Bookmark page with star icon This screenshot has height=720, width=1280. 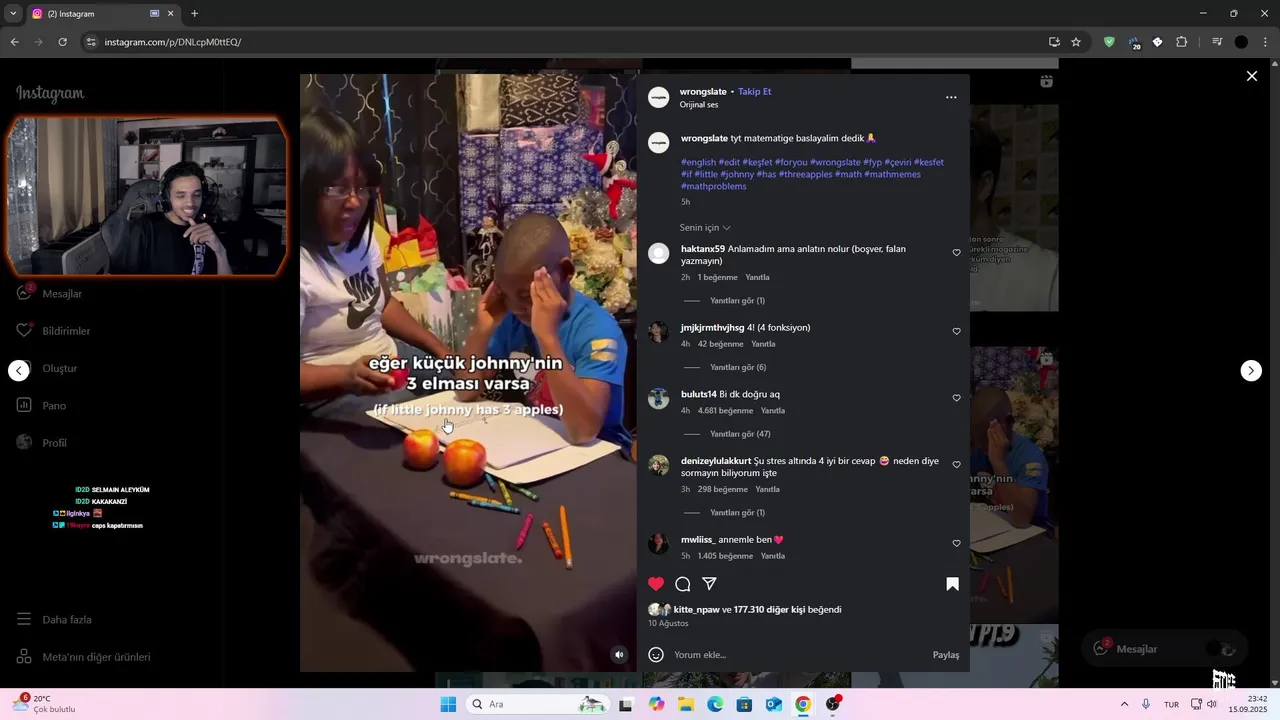1076,42
